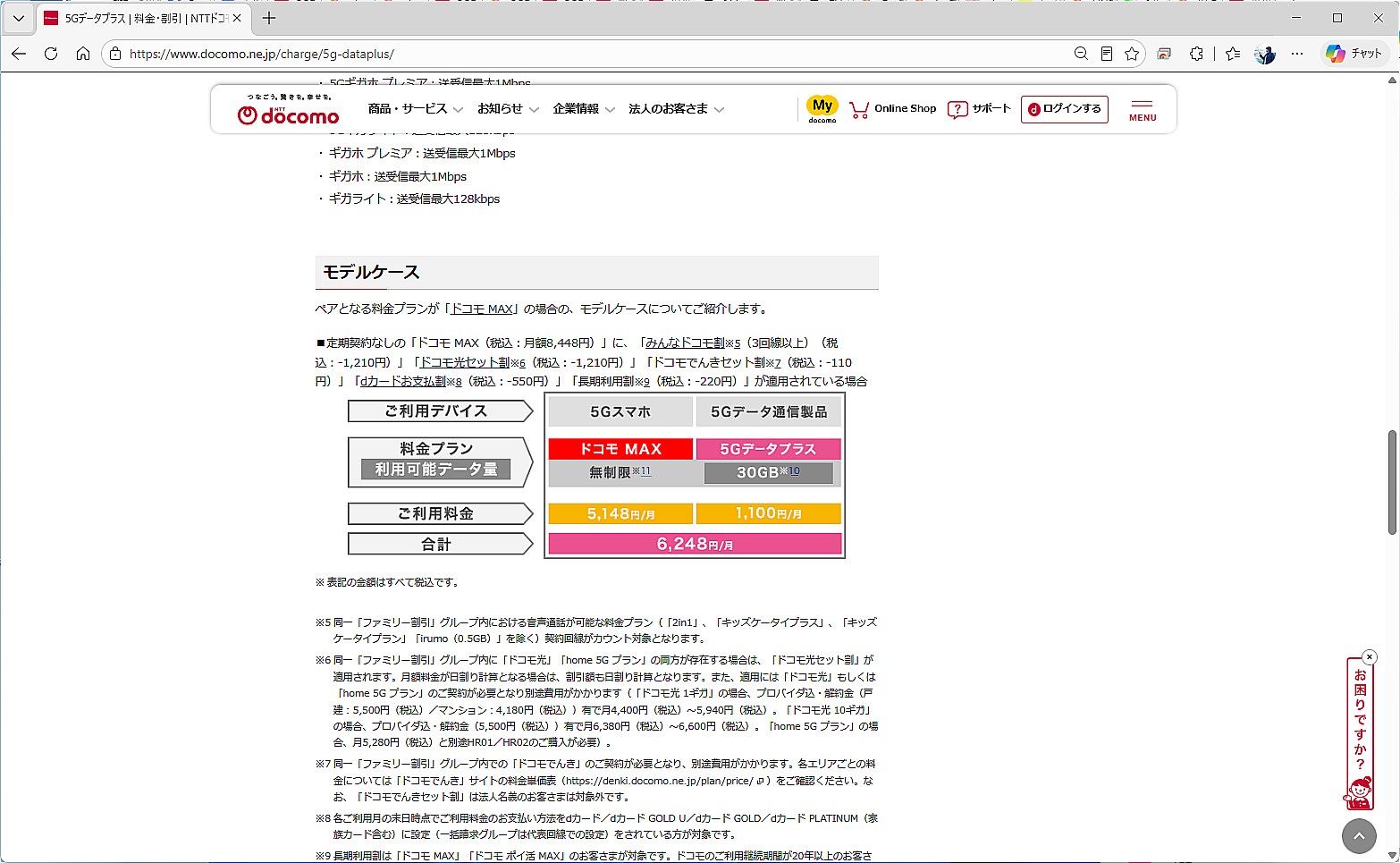The image size is (1400, 863).
Task: Select the 5Gデータプラス browser tab
Action: (143, 18)
